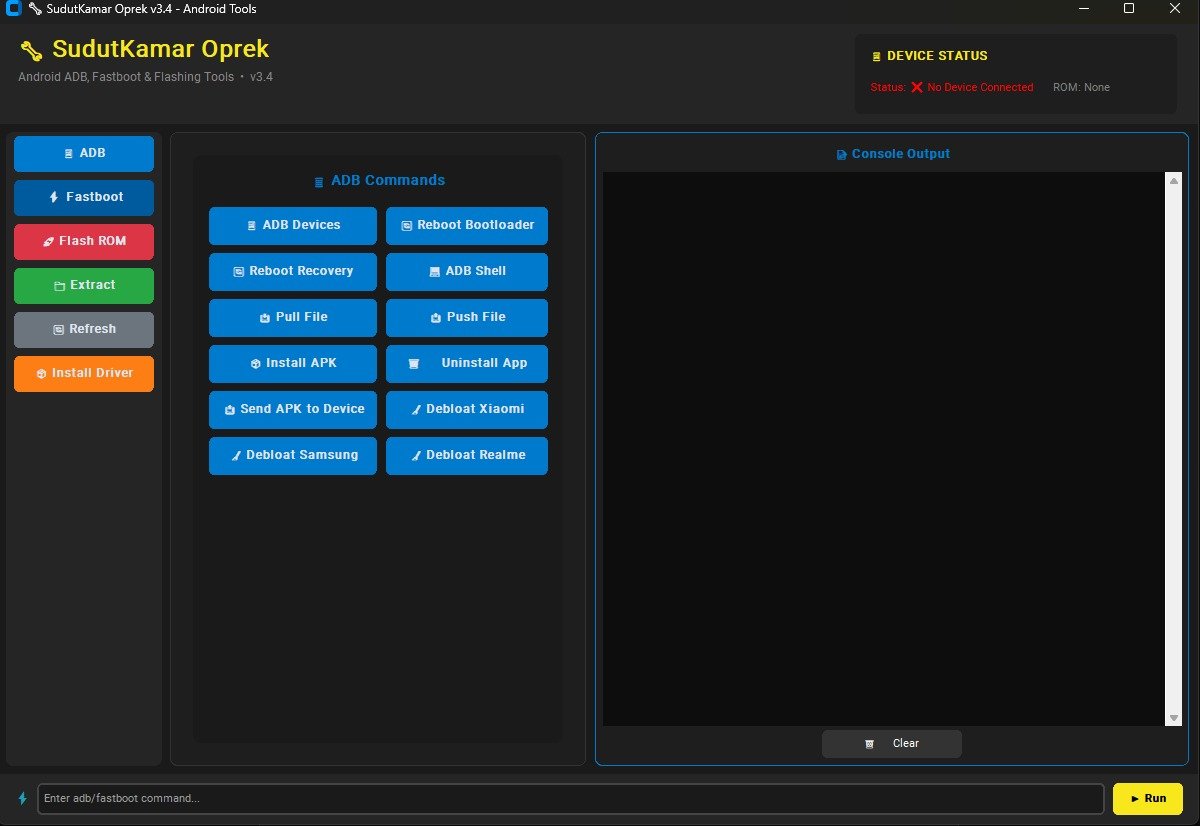
Task: Start the Install Driver process
Action: (x=84, y=373)
